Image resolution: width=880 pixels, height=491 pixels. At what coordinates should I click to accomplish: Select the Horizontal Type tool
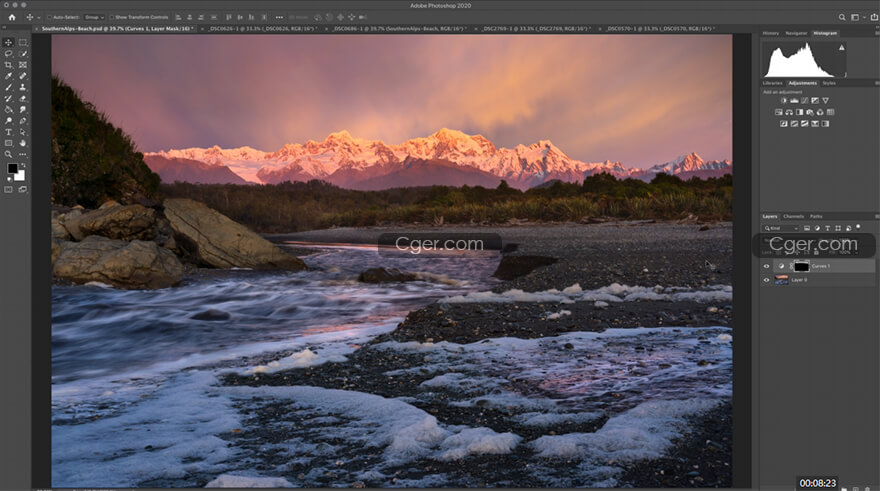point(9,131)
